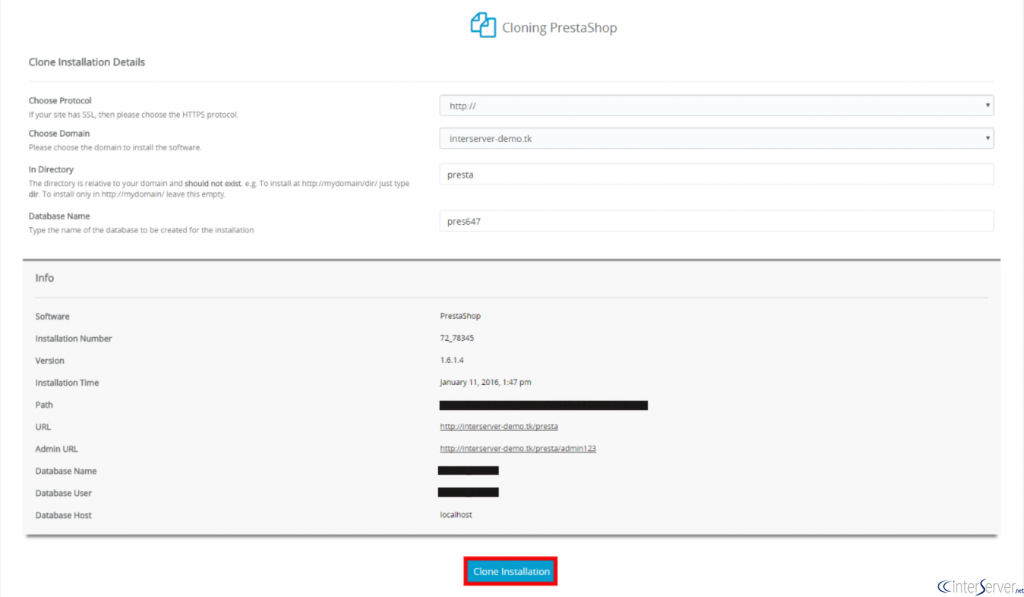Click the Path label in Info
Viewport: 1024px width, 597px height.
(x=44, y=405)
